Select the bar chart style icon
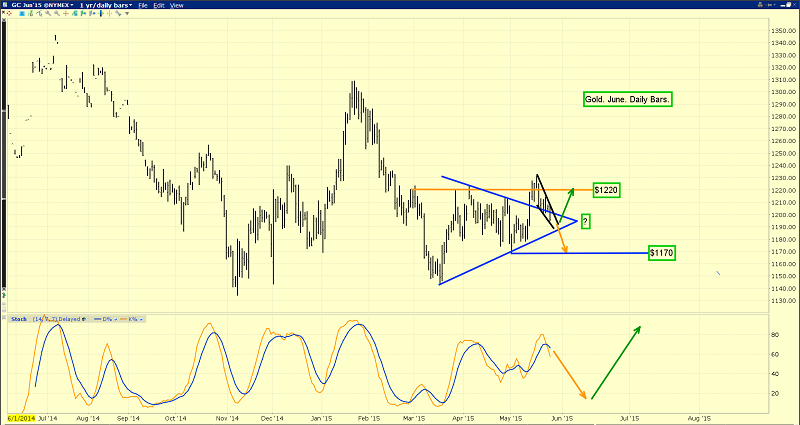Image resolution: width=800 pixels, height=425 pixels. tap(31, 13)
